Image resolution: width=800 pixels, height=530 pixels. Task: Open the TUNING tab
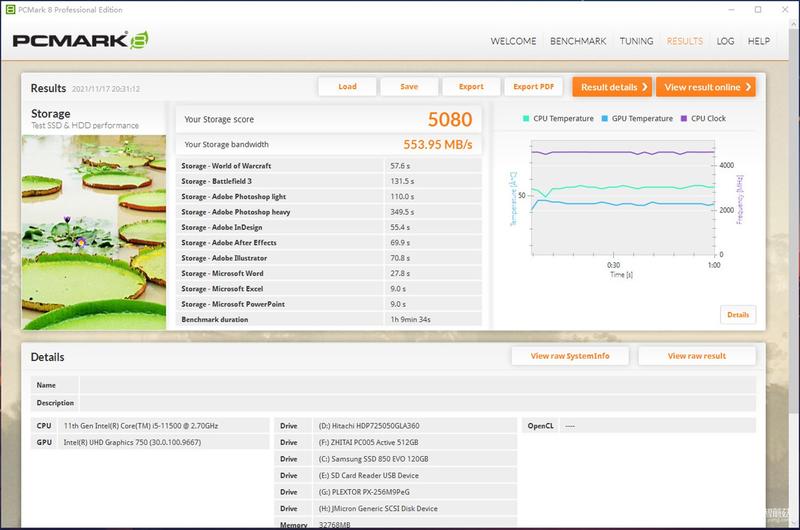636,41
